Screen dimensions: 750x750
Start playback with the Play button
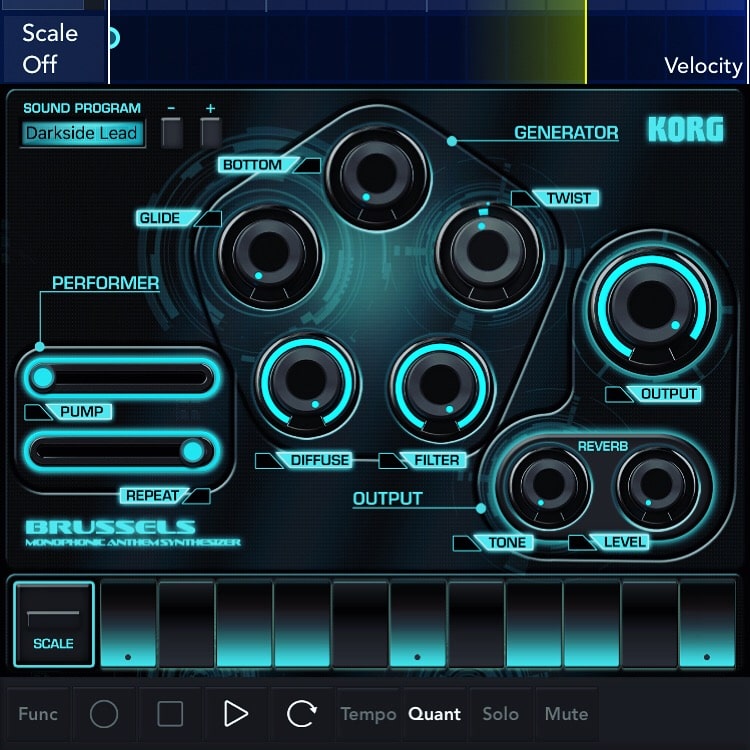point(236,713)
